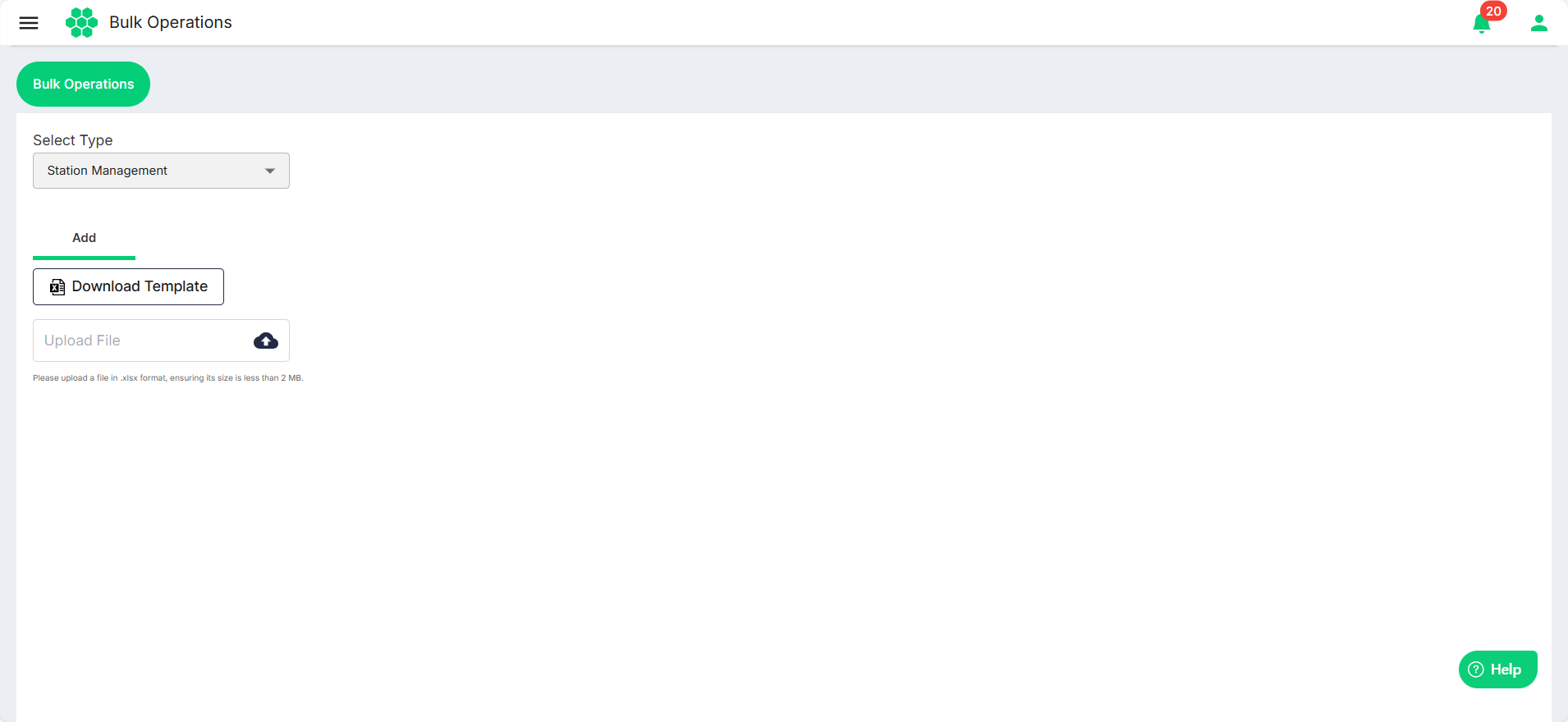
Task: Click the Select Type label
Action: [x=73, y=140]
